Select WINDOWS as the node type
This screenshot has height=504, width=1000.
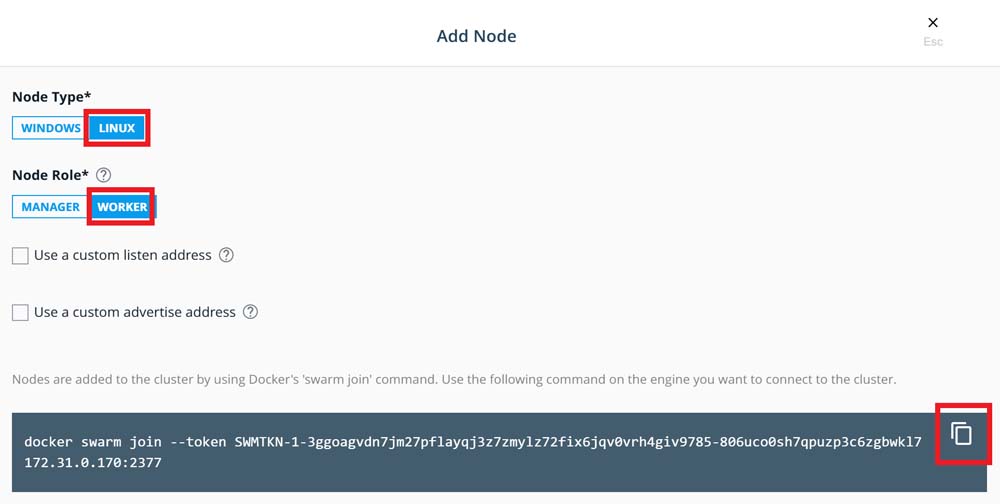coord(50,128)
